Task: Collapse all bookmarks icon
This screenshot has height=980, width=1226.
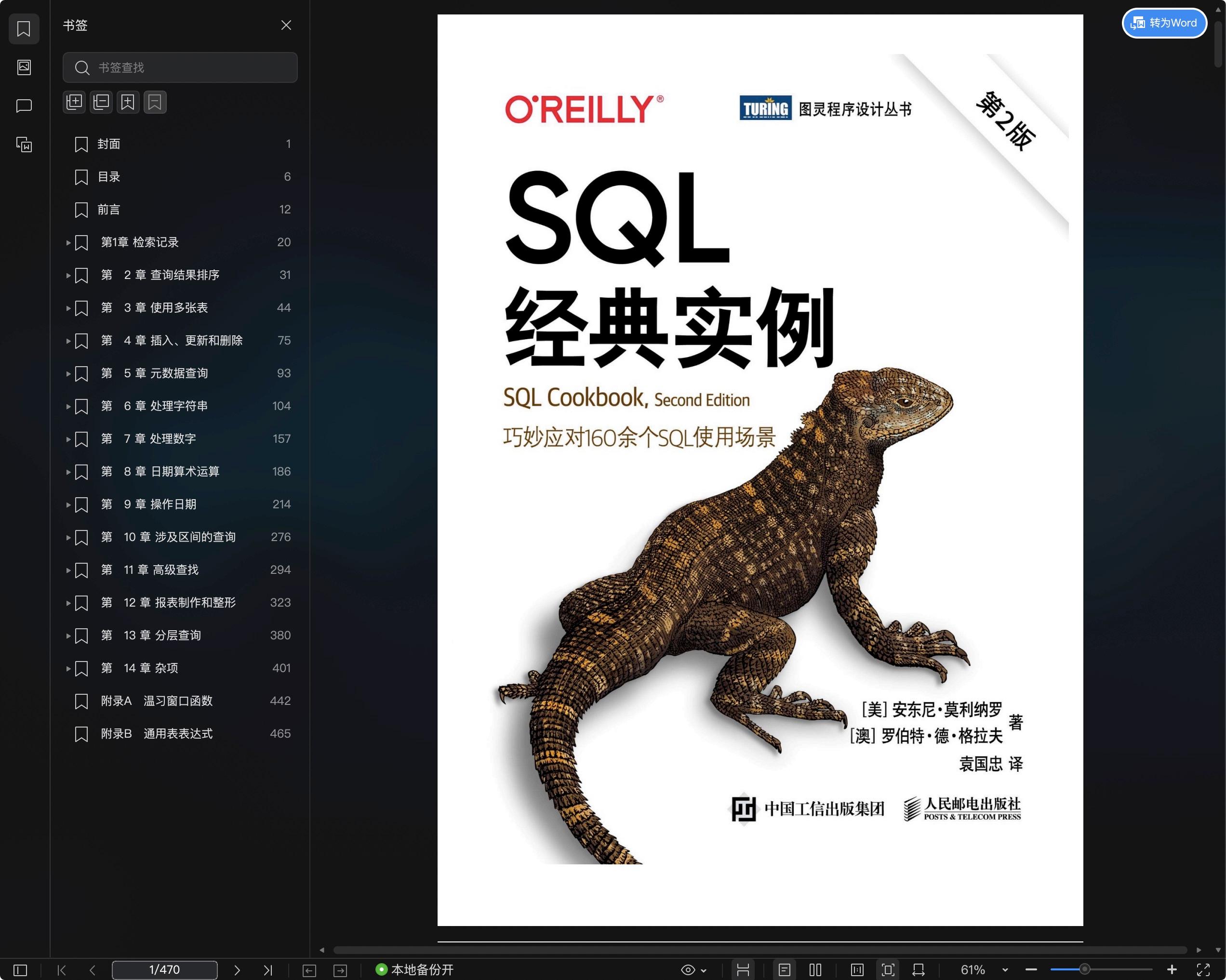Action: 101,102
